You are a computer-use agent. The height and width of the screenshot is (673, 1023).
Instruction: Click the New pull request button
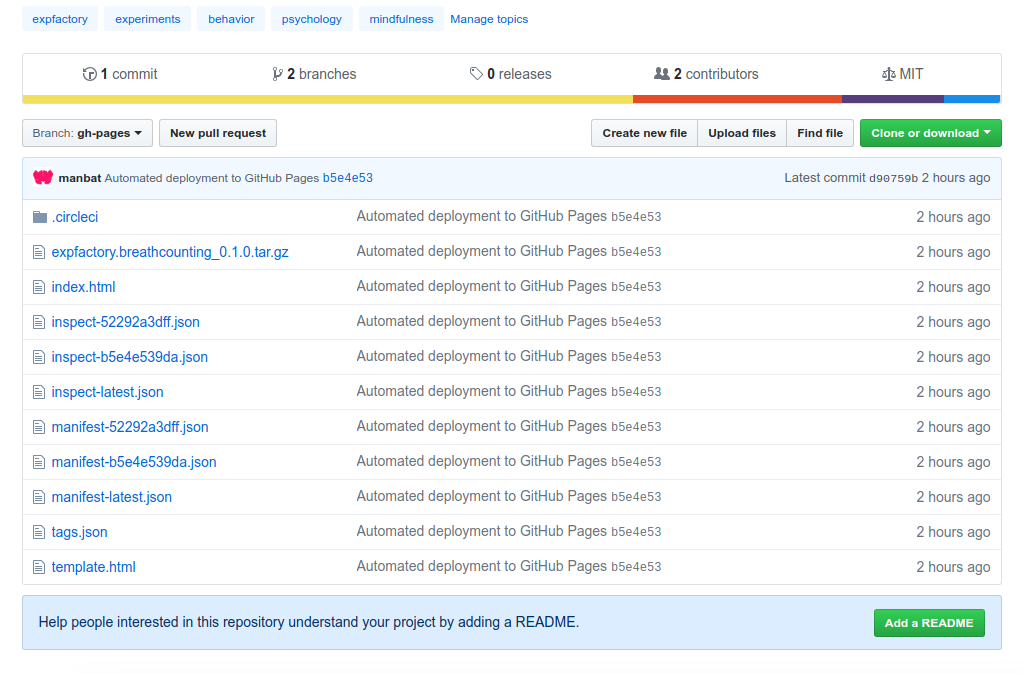click(218, 133)
